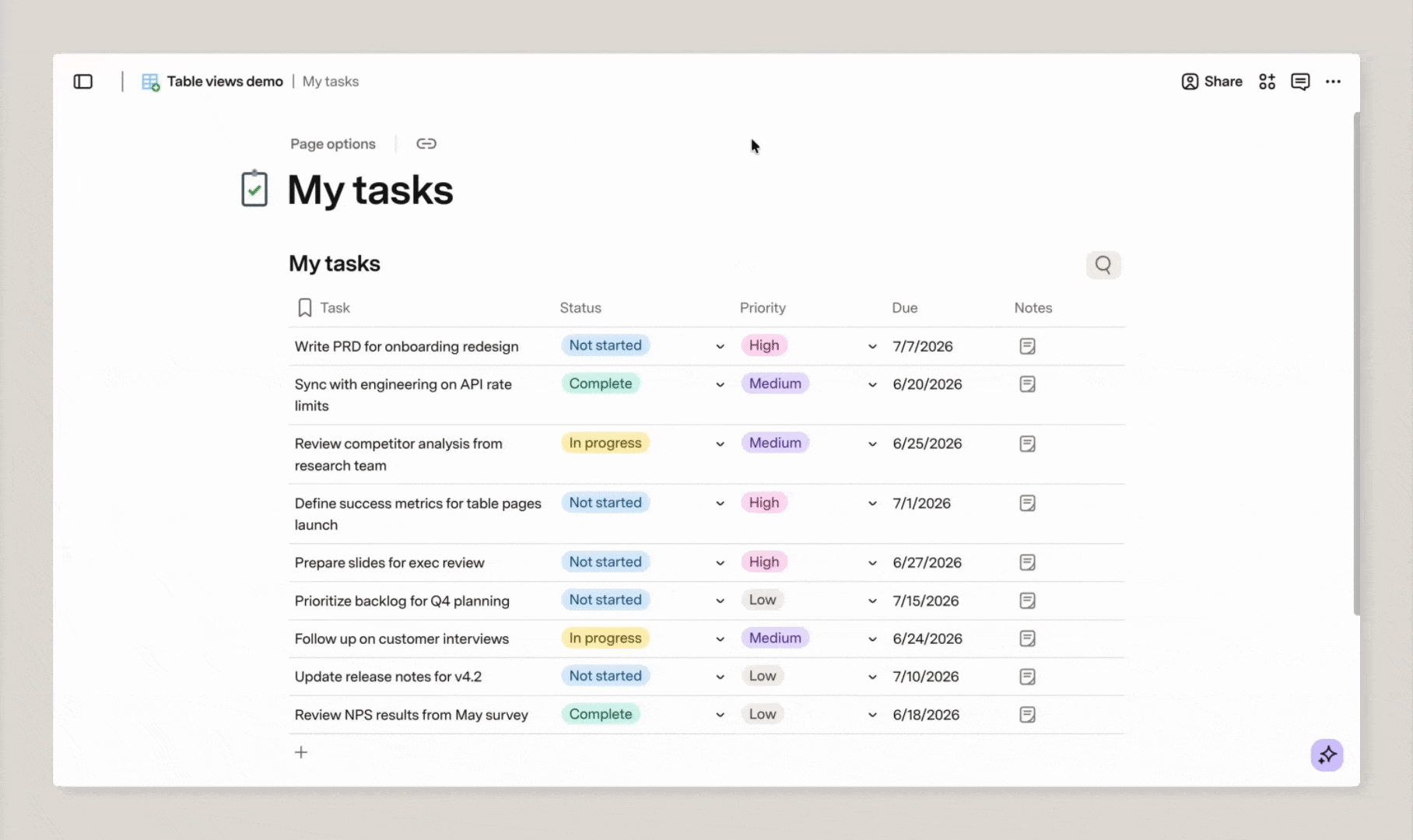The height and width of the screenshot is (840, 1413).
Task: Click Medium tag in Follow up on customer interviews
Action: click(x=775, y=638)
